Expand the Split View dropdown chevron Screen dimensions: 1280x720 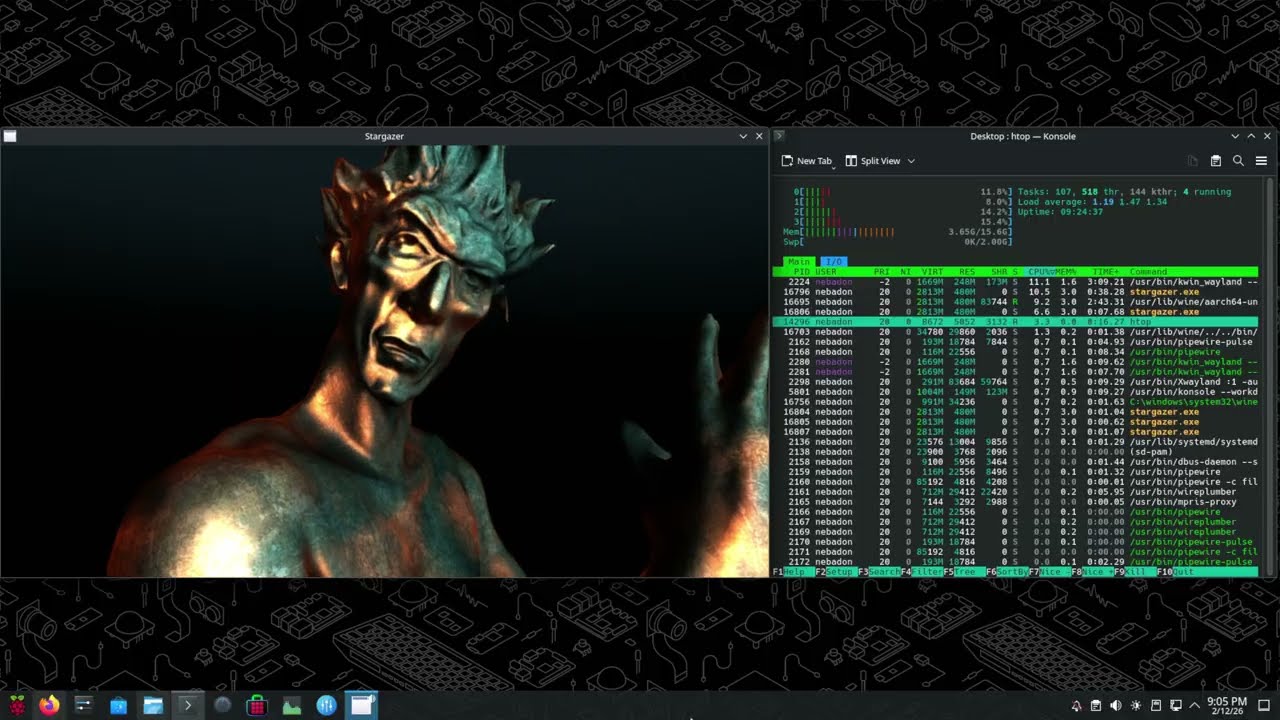tap(911, 161)
